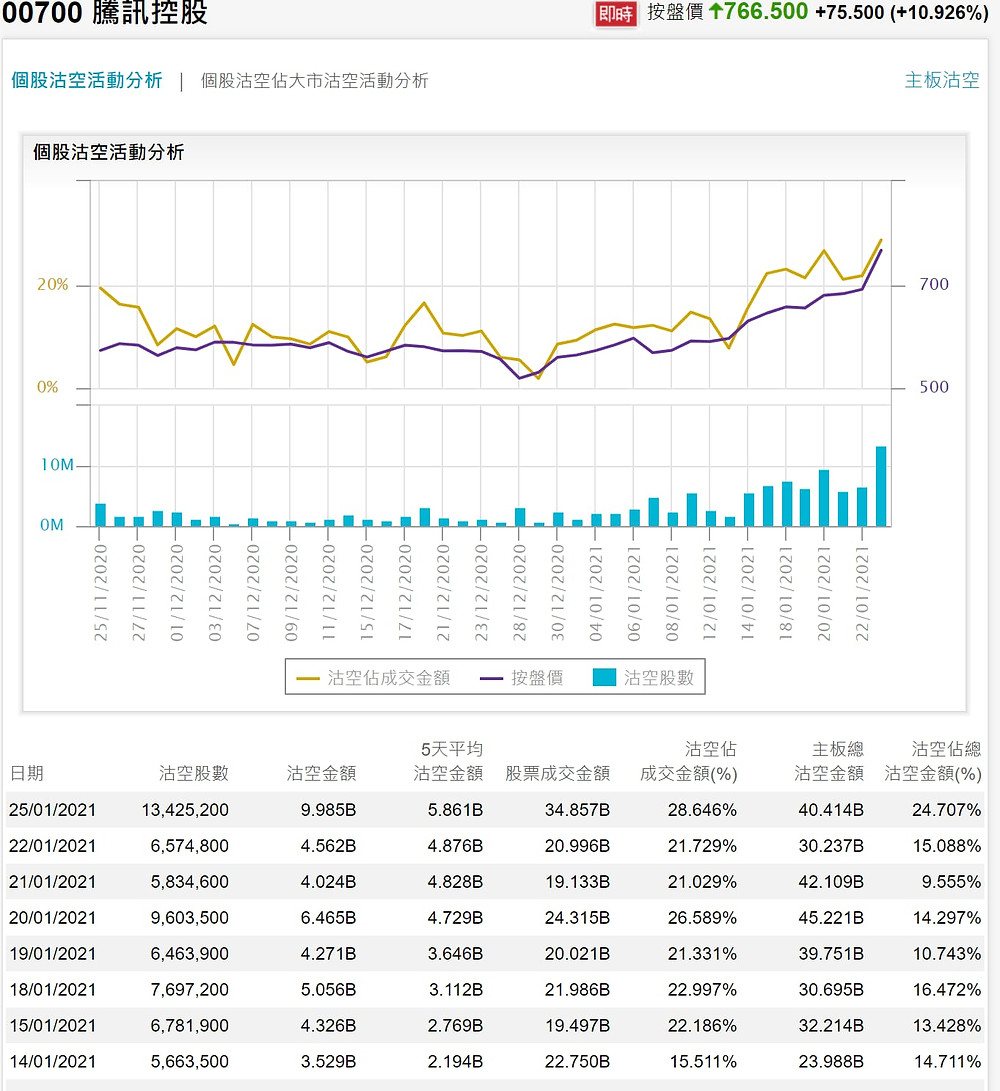Click the 04/01/2021 x-axis date label
Viewport: 1000px width, 1091px height.
click(x=596, y=593)
